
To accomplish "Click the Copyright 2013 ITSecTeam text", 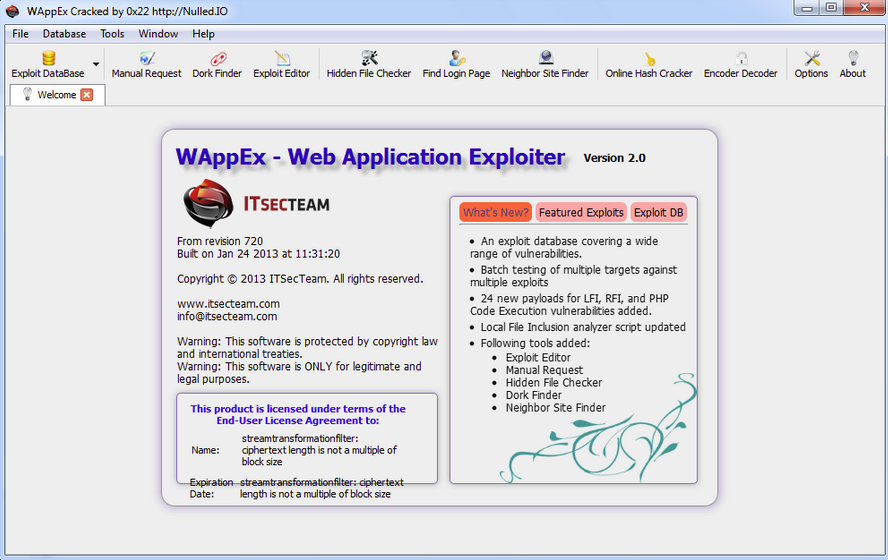I will (300, 279).
